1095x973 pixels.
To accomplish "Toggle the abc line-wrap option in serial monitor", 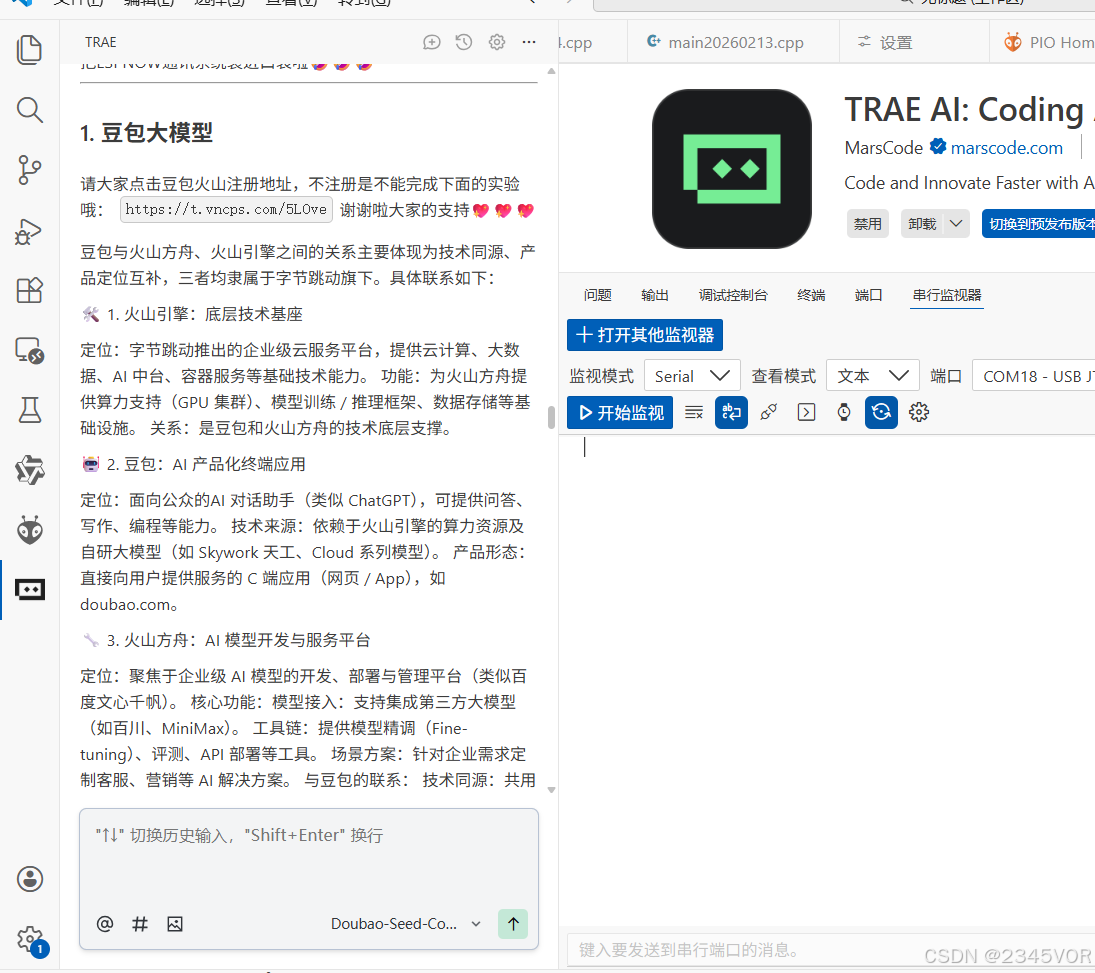I will click(731, 412).
